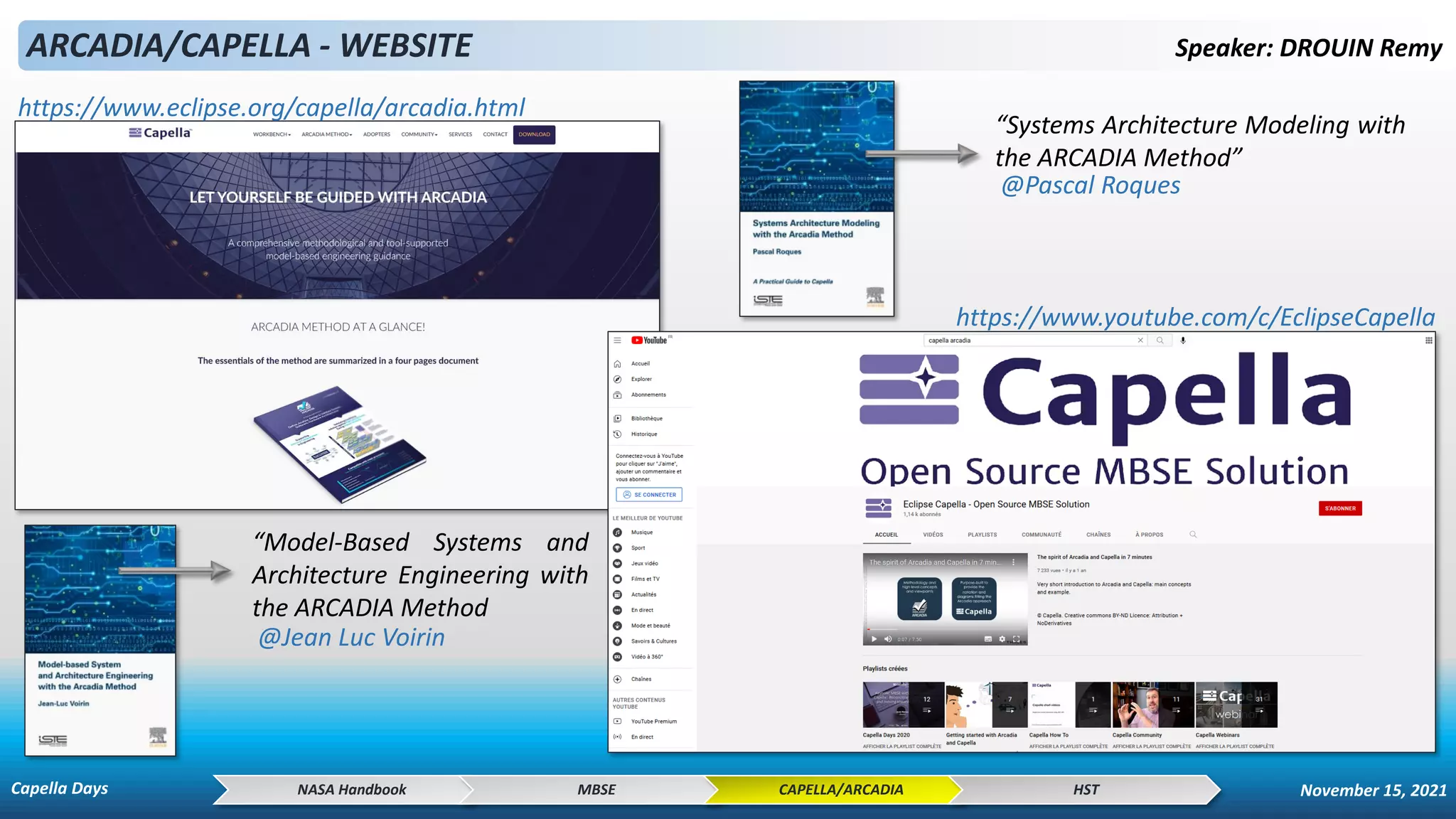The width and height of the screenshot is (1456, 819).
Task: Select the NASA Handbook navigation step
Action: 344,790
